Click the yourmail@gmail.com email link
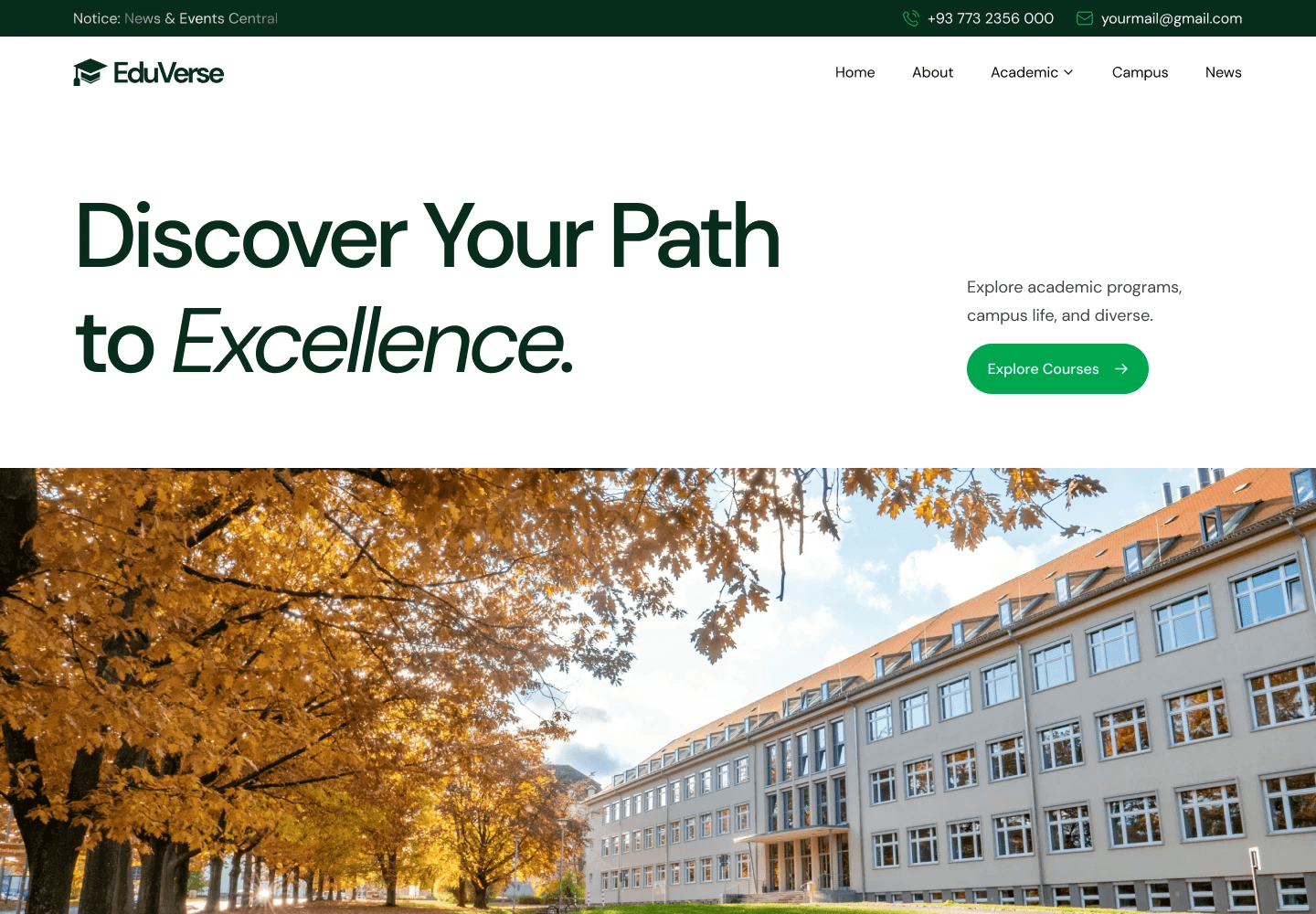 coord(1172,18)
